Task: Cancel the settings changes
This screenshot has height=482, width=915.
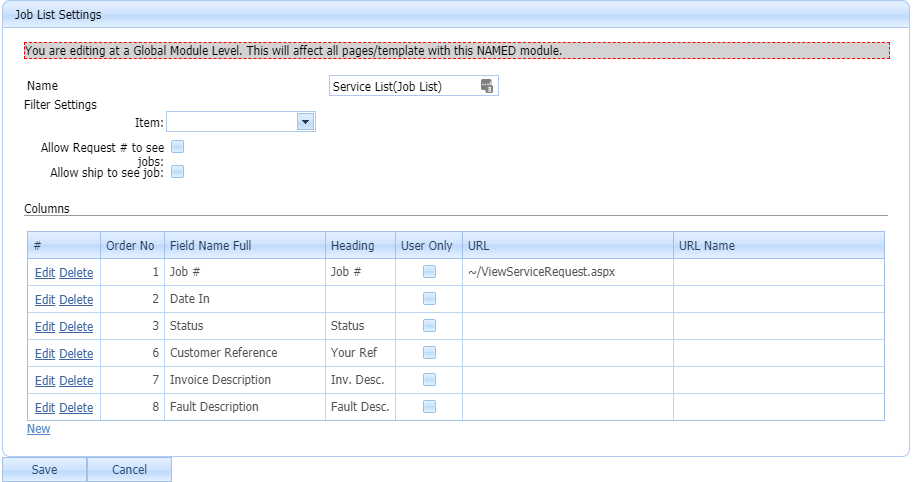Action: tap(129, 469)
